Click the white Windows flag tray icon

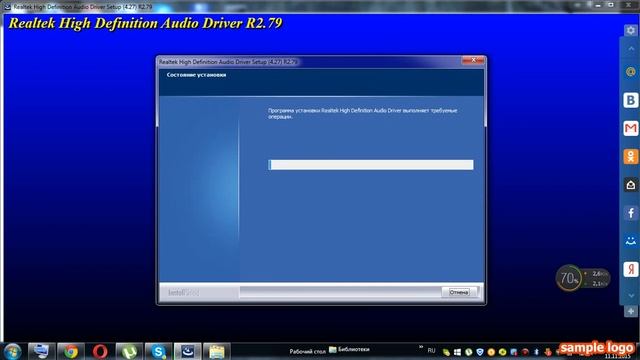click(x=458, y=352)
